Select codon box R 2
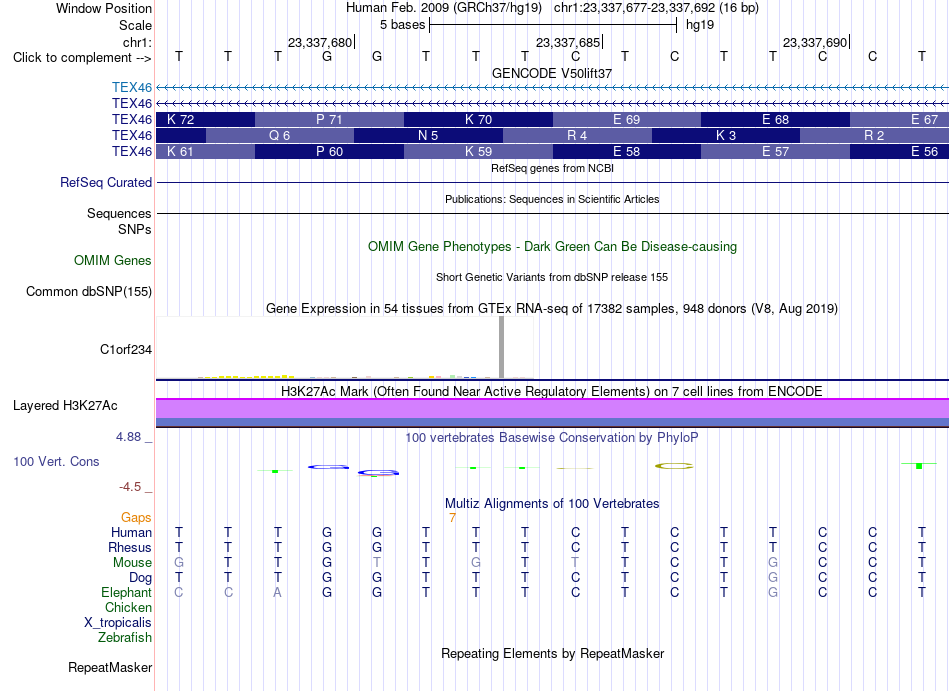The width and height of the screenshot is (950, 691). pyautogui.click(x=874, y=135)
